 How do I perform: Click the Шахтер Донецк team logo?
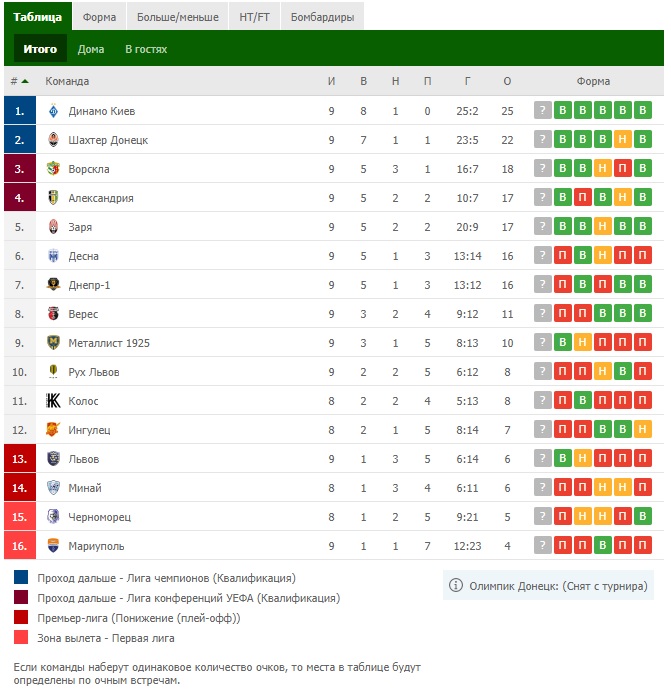pyautogui.click(x=53, y=140)
